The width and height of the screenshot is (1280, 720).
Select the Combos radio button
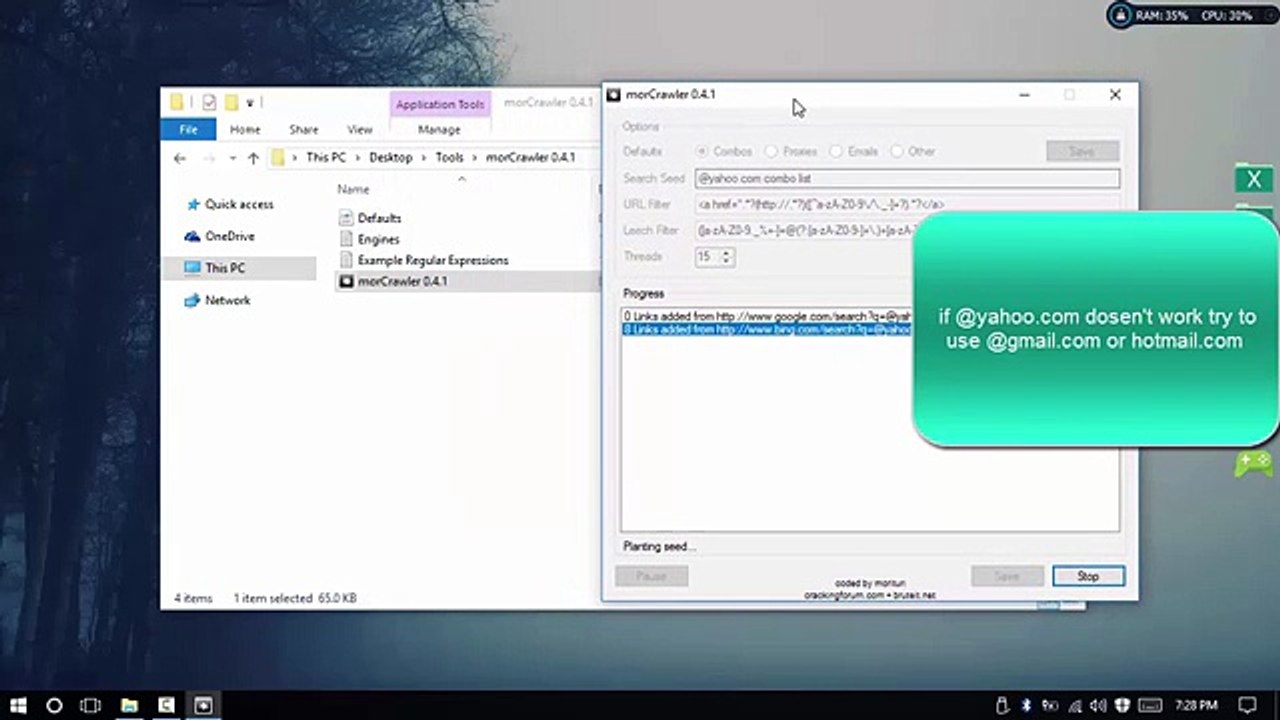[702, 152]
